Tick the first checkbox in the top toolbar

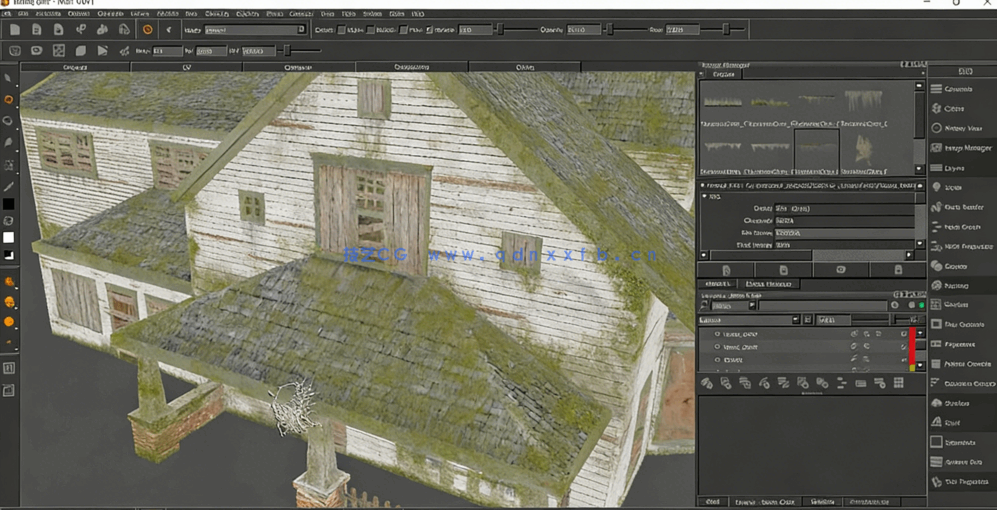coord(341,30)
